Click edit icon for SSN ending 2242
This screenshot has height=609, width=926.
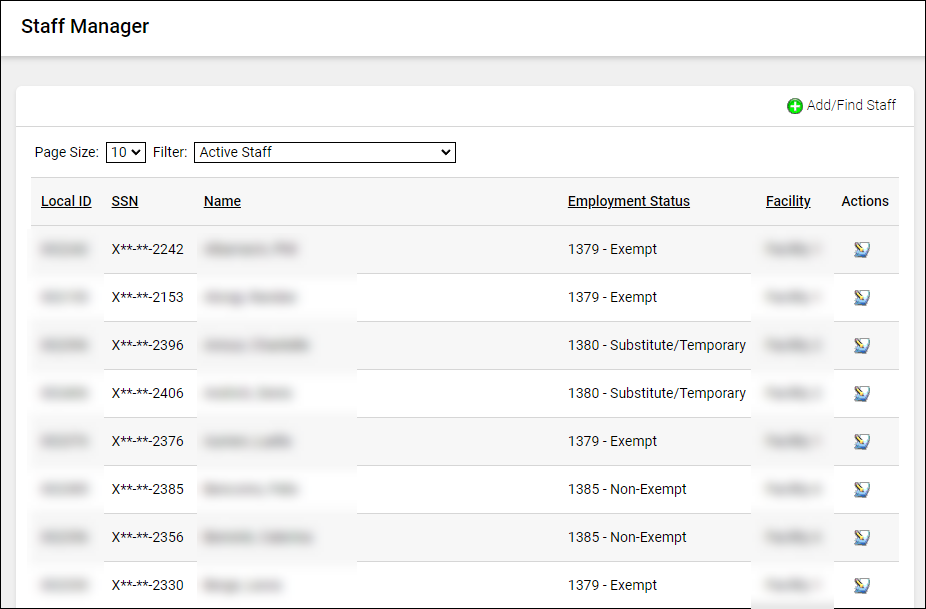(861, 250)
